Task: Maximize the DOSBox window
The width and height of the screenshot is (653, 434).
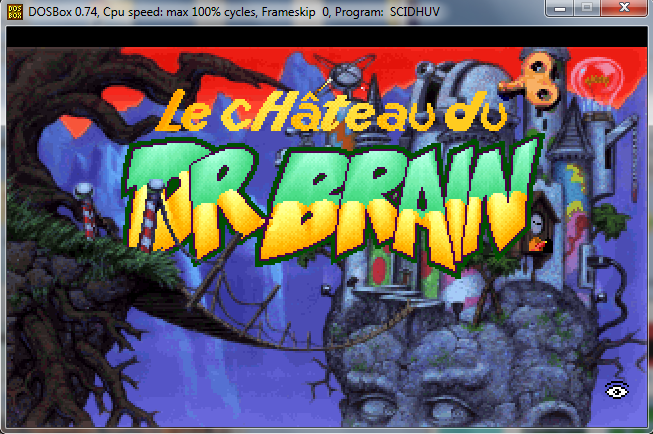Action: point(587,8)
